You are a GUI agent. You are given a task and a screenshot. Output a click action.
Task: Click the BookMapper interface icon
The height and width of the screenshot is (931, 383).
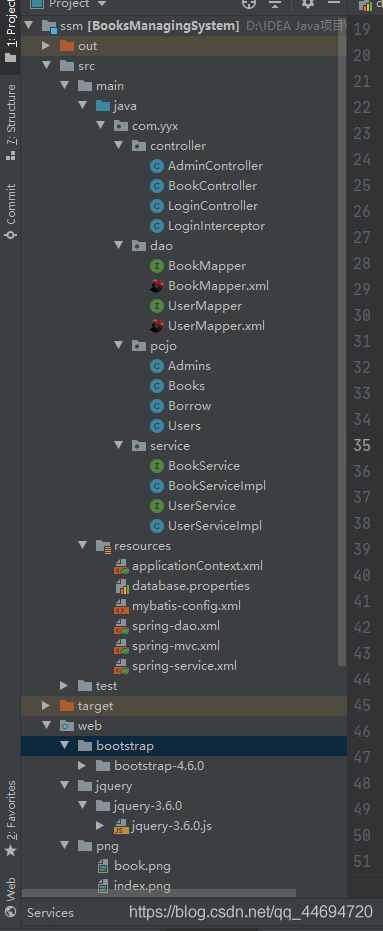tap(157, 266)
